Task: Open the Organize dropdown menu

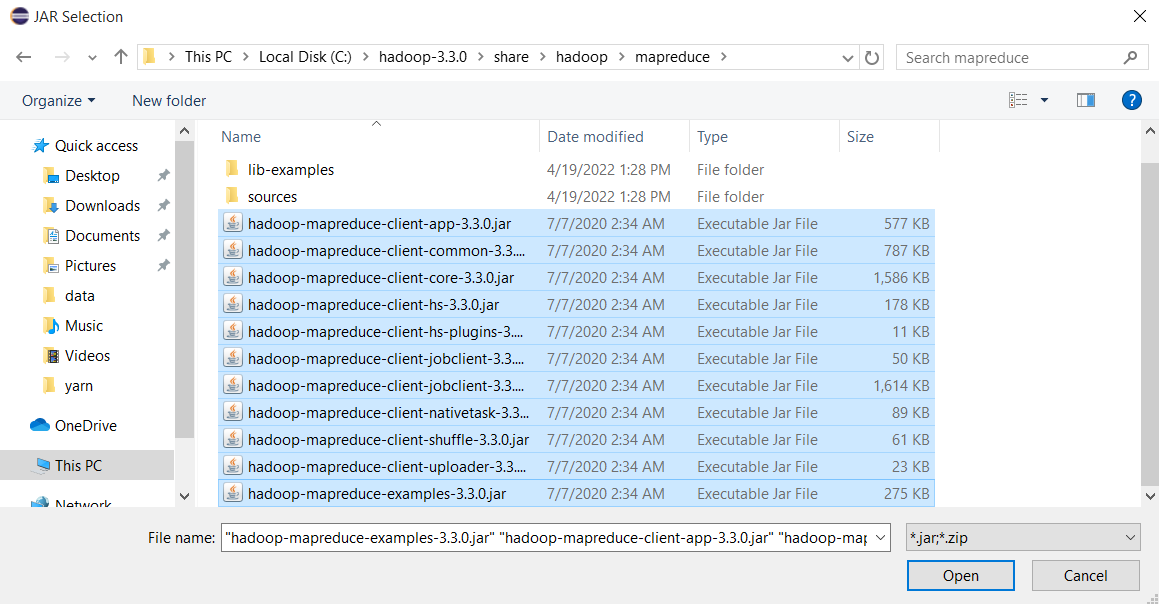Action: pyautogui.click(x=59, y=100)
